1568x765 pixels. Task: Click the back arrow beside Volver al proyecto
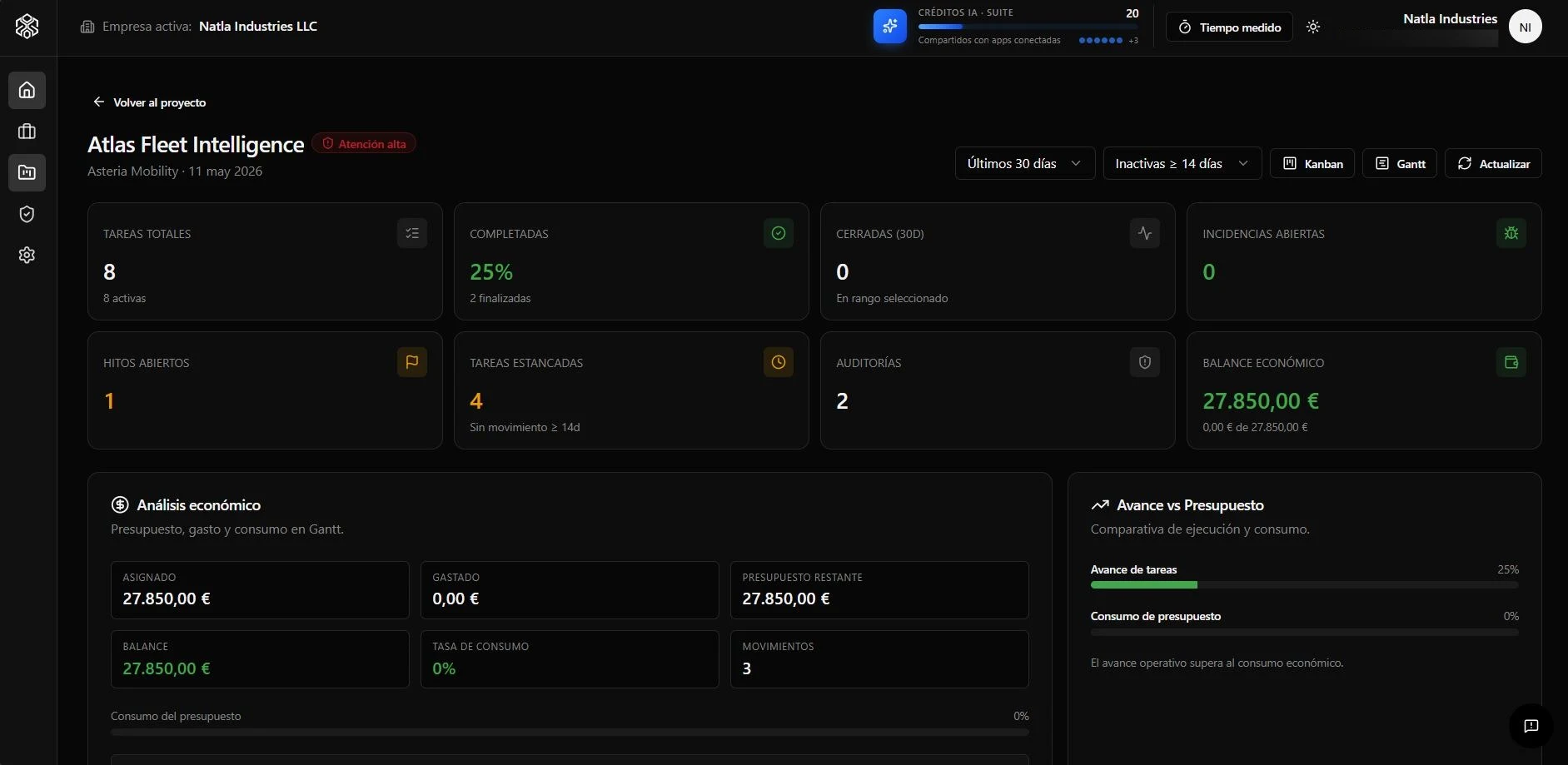pyautogui.click(x=98, y=102)
